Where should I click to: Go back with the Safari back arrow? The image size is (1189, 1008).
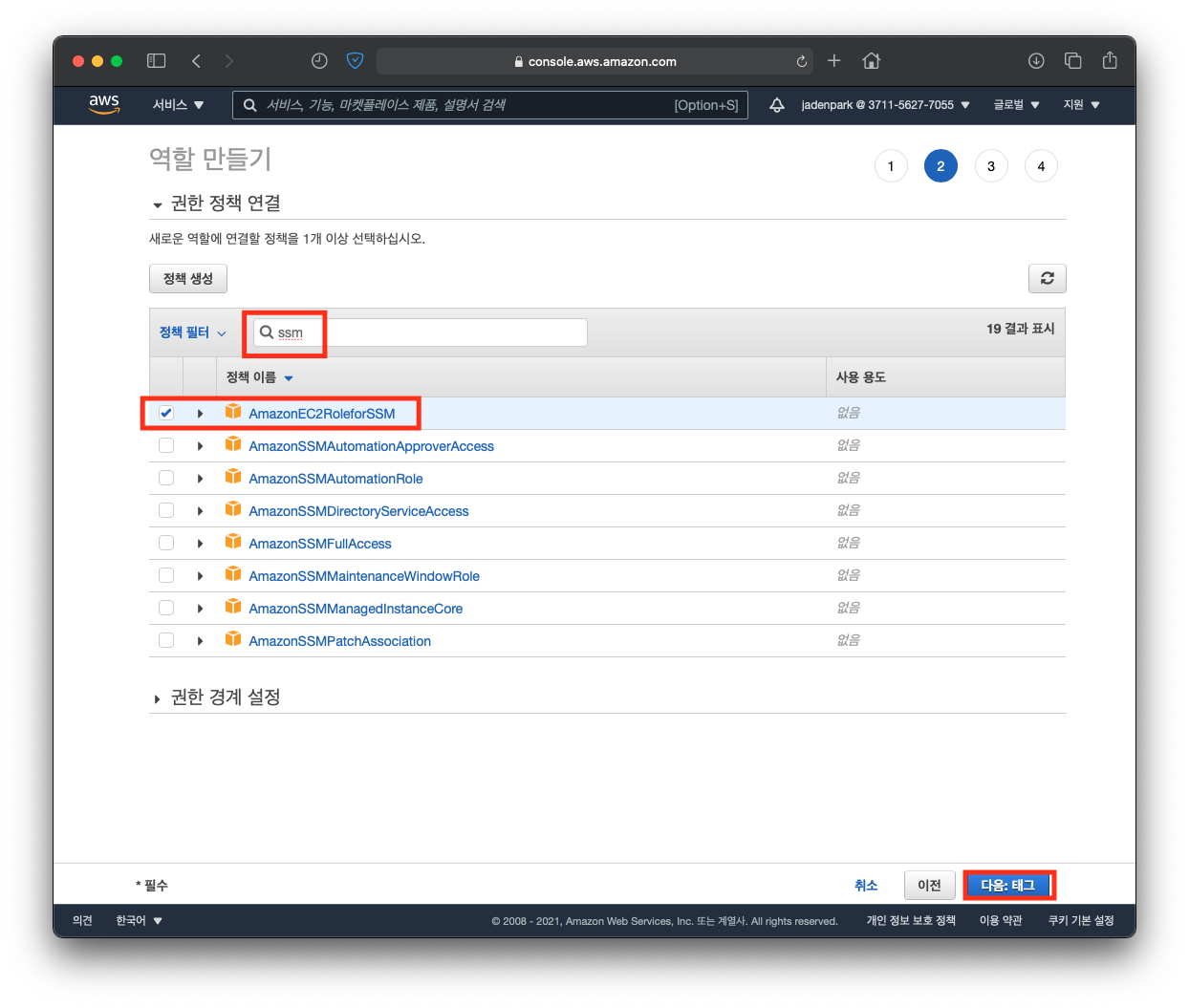click(196, 61)
